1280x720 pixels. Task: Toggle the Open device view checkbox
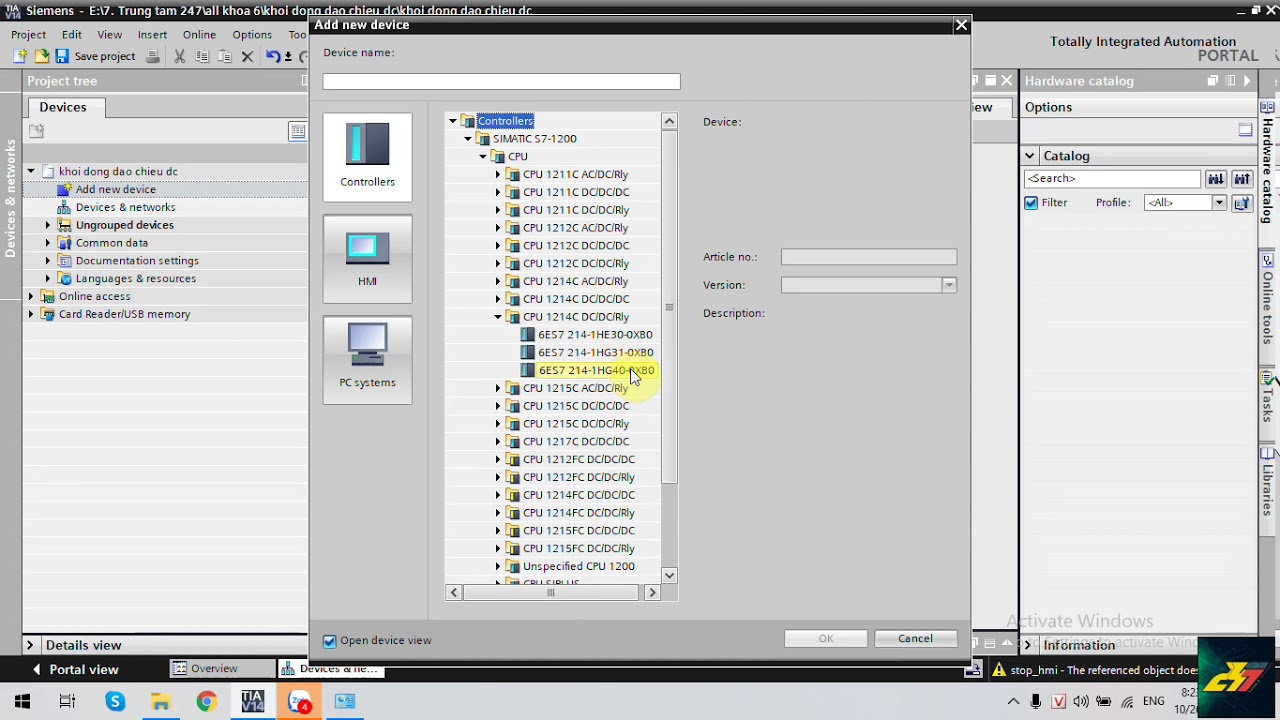point(330,641)
